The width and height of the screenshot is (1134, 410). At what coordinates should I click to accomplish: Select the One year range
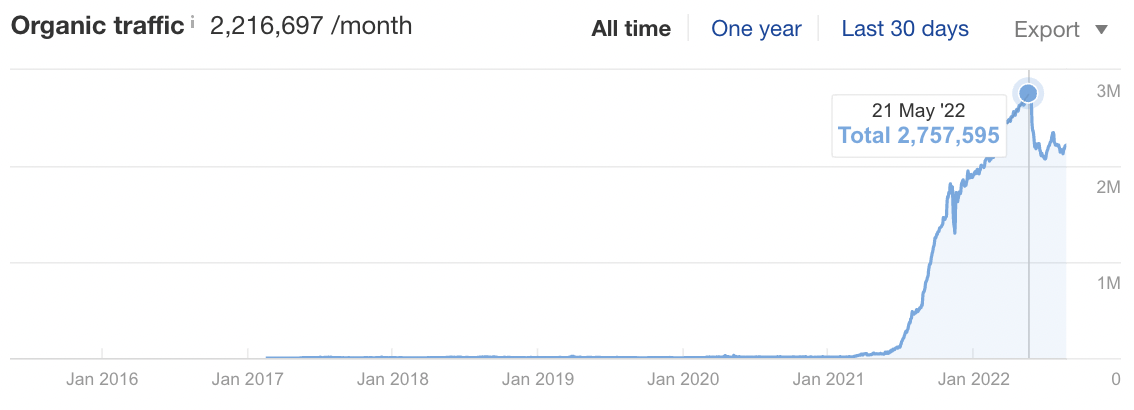pyautogui.click(x=756, y=29)
